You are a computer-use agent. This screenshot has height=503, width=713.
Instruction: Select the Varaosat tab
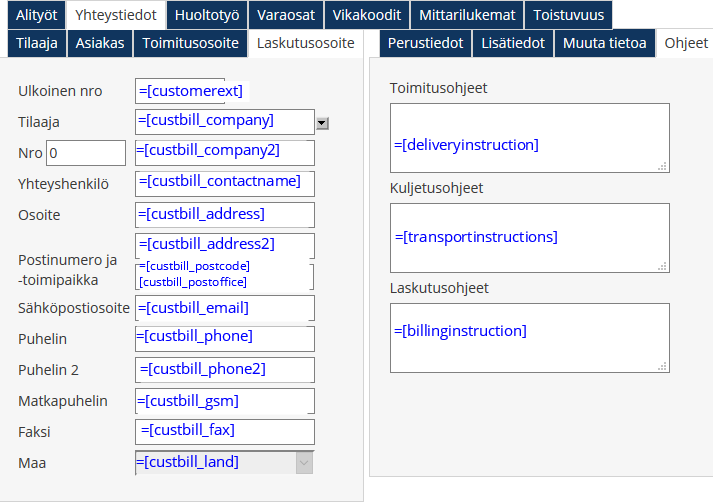pyautogui.click(x=284, y=15)
